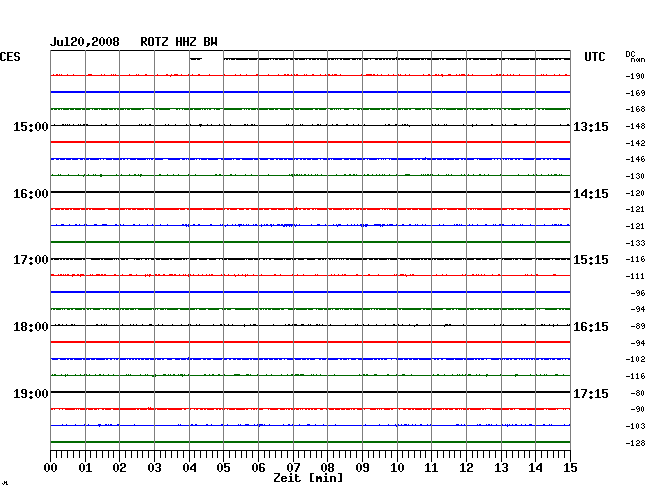The height and width of the screenshot is (494, 650).
Task: Click minute tick label '09'
Action: (362, 468)
